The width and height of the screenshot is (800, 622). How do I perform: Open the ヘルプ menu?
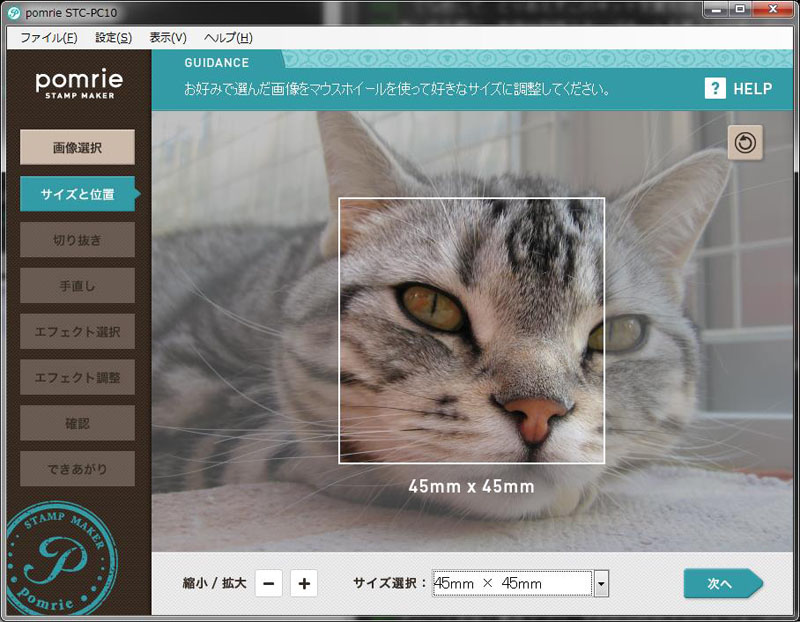pos(227,37)
